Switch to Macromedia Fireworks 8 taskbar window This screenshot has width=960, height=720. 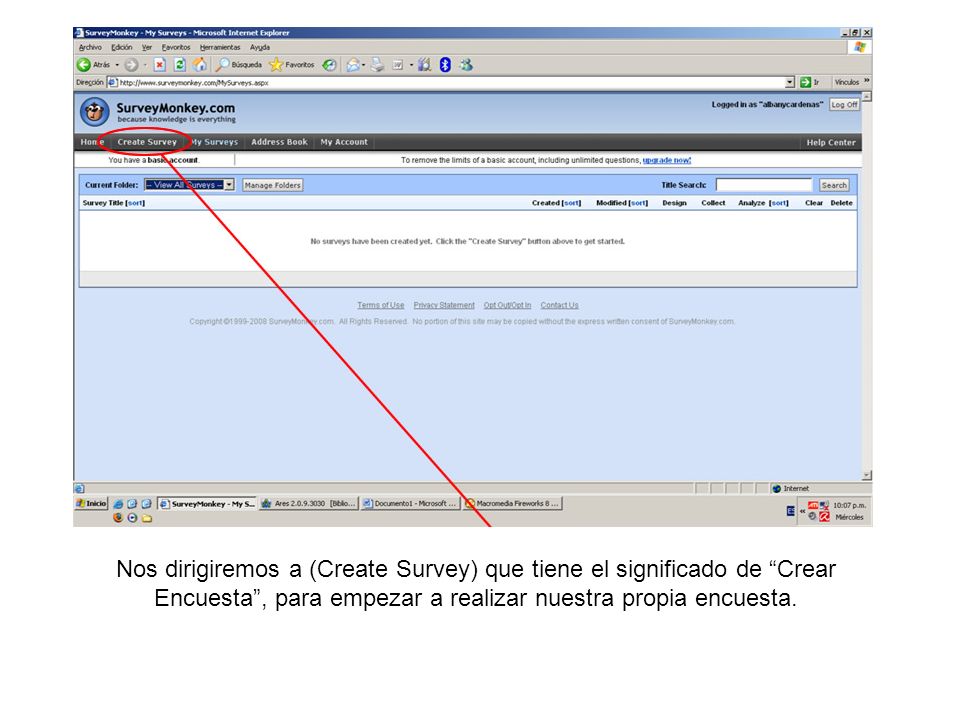click(513, 503)
